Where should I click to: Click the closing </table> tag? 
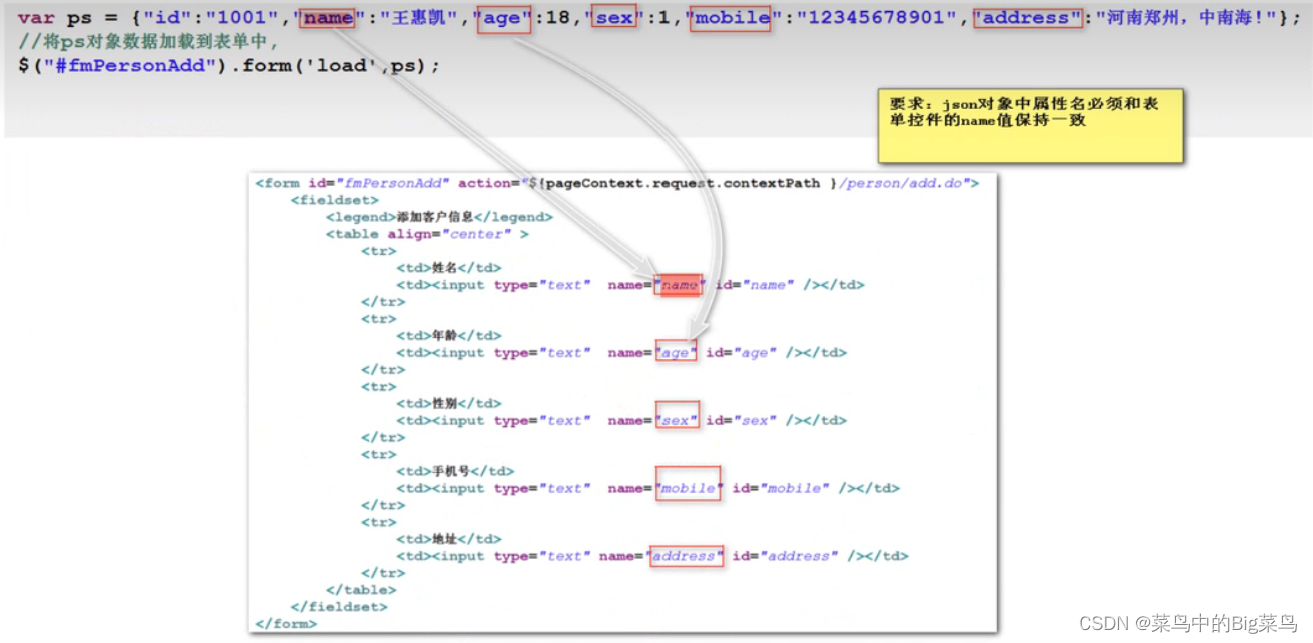pos(361,590)
